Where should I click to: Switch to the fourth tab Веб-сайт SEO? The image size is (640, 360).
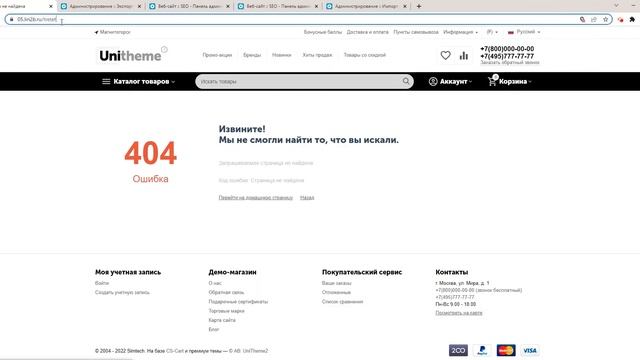[x=278, y=6]
